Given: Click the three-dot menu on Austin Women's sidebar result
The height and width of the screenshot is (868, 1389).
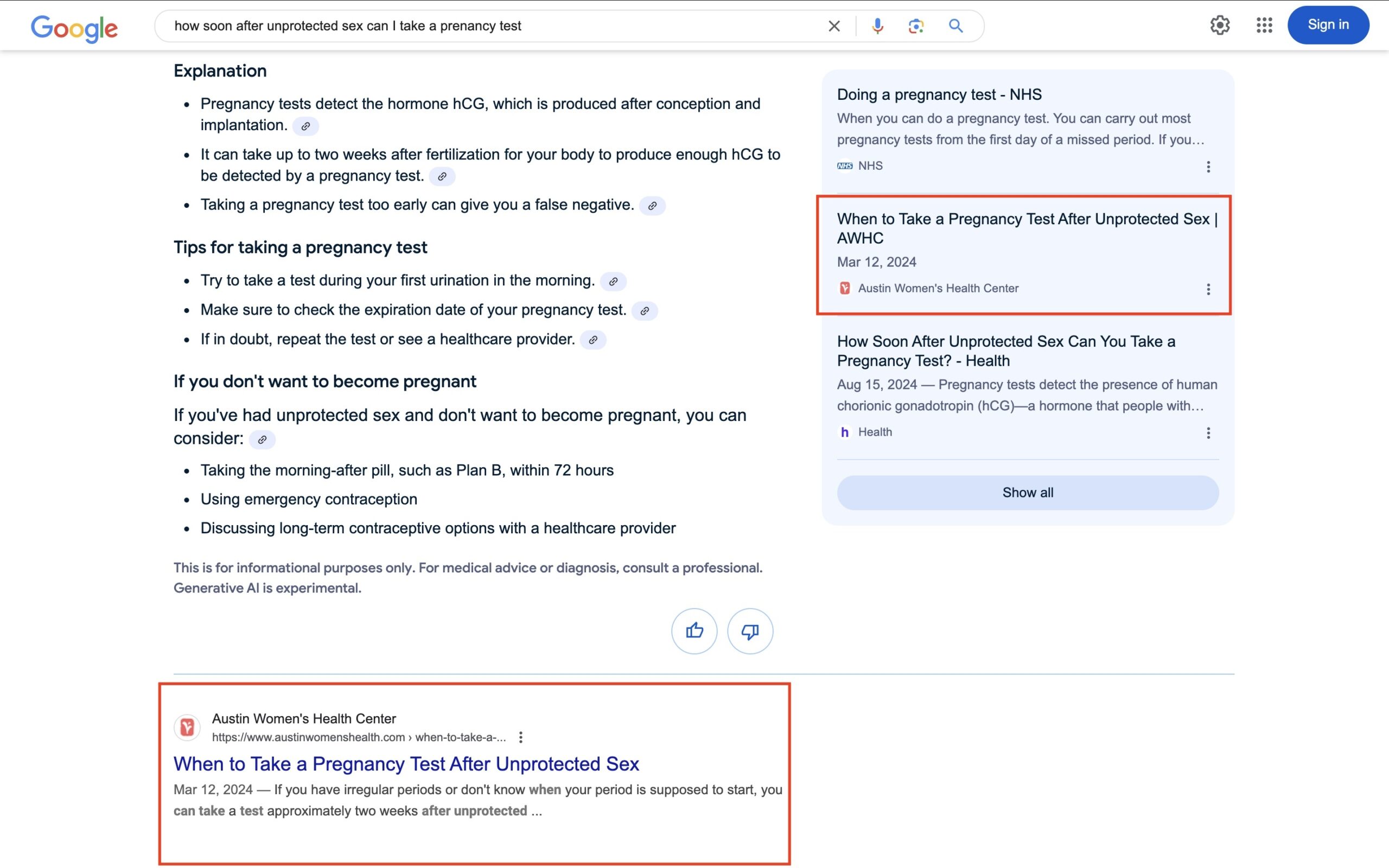Looking at the screenshot, I should [1208, 289].
